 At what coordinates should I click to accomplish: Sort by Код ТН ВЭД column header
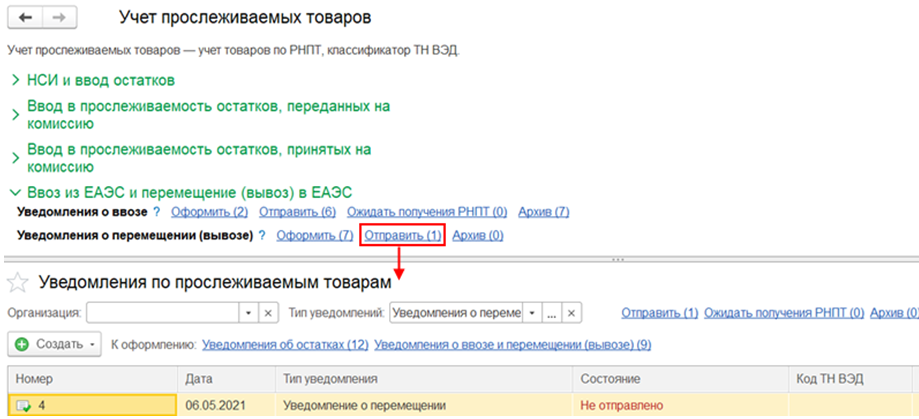click(850, 379)
